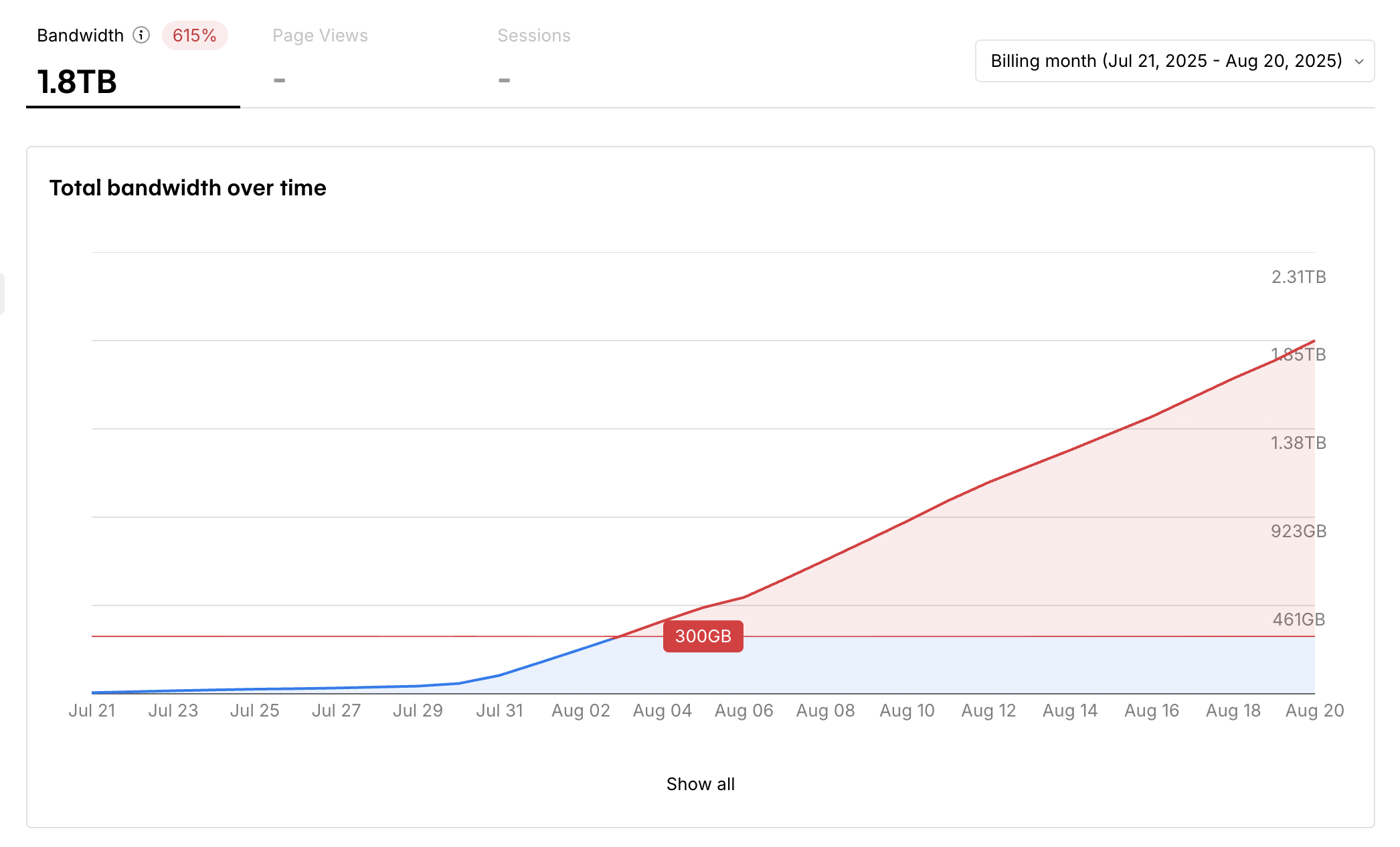
Task: Select the Bandwidth tab
Action: point(80,35)
